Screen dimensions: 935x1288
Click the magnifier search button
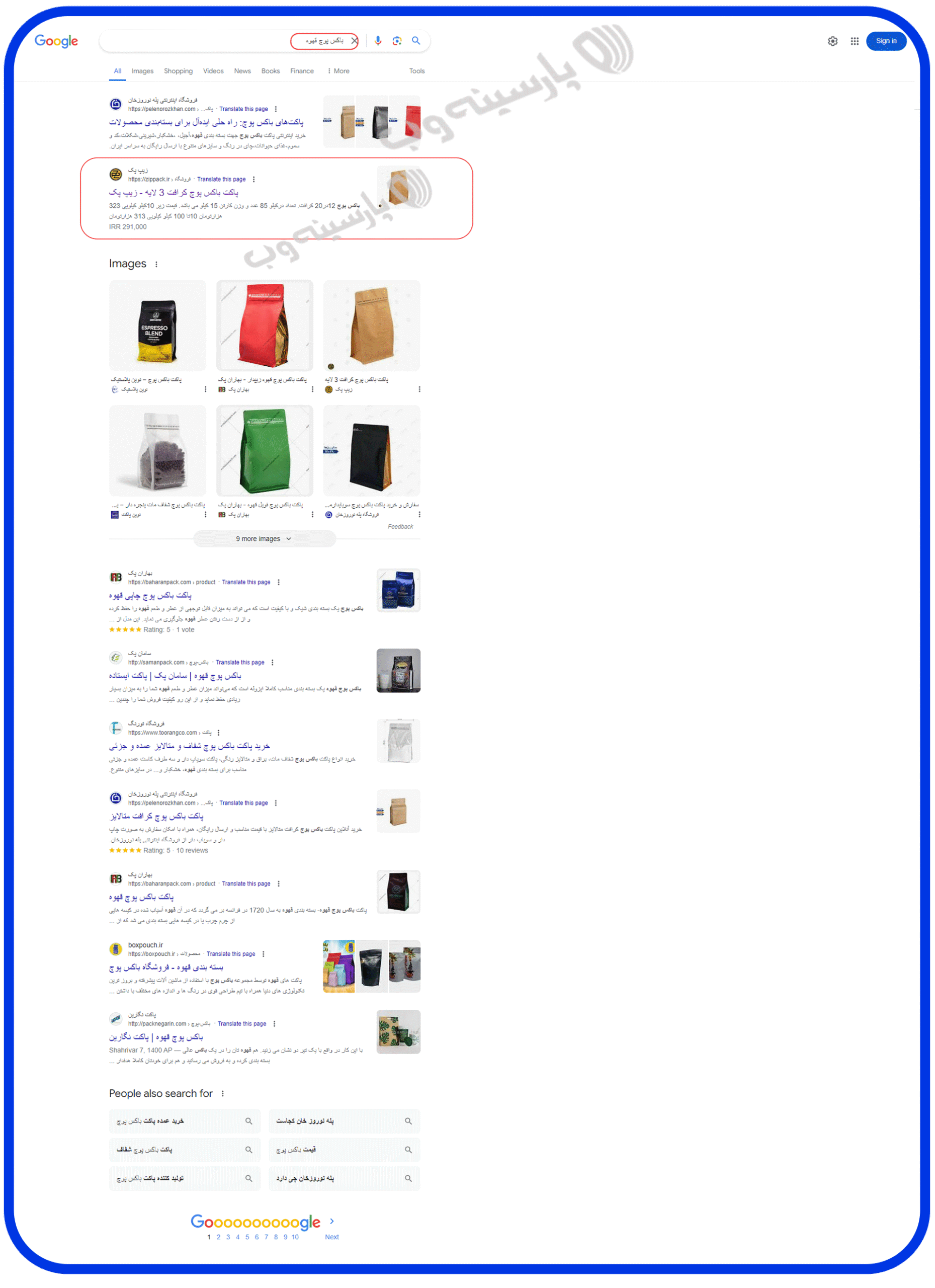(x=416, y=41)
